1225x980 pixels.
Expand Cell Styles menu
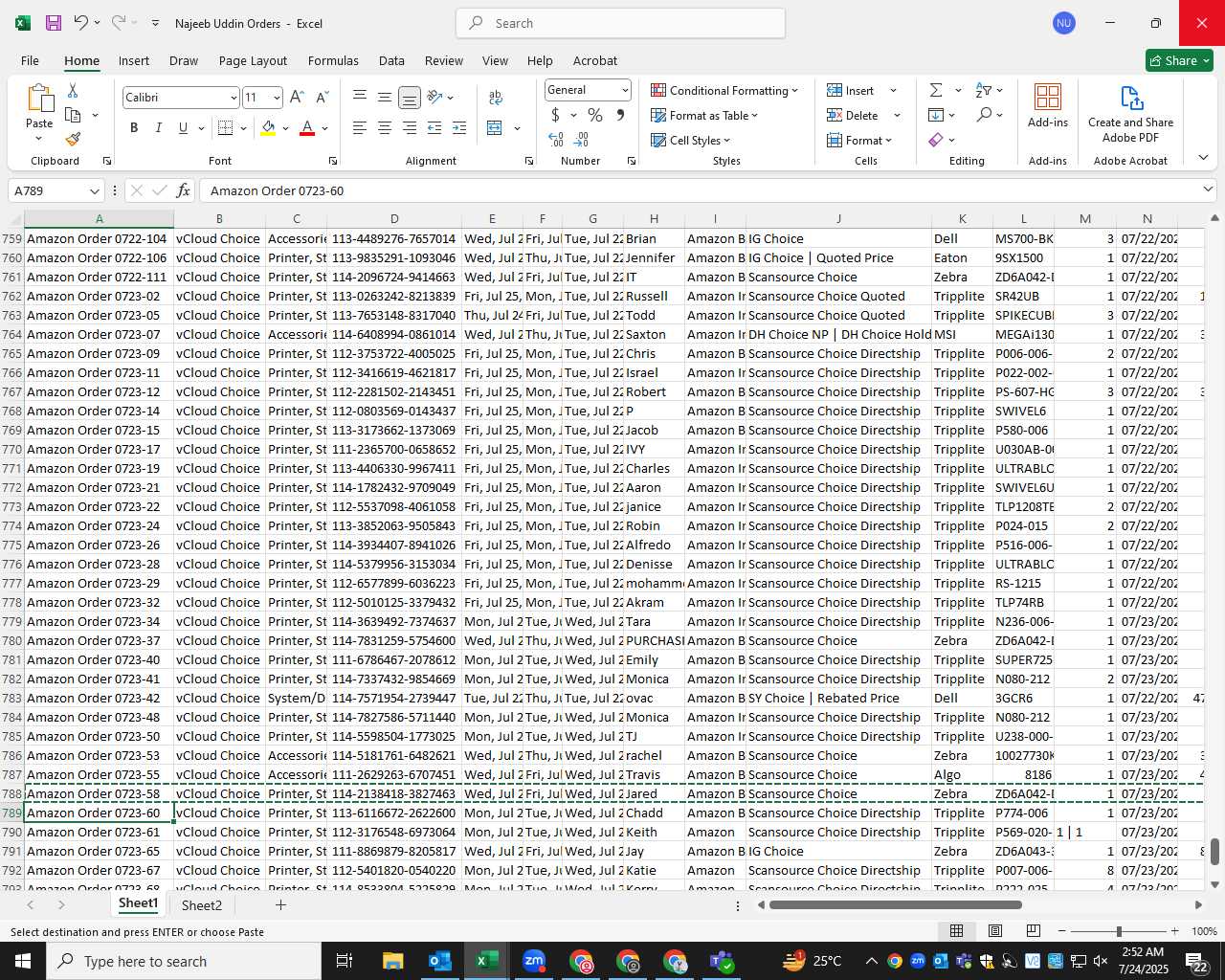click(x=690, y=140)
